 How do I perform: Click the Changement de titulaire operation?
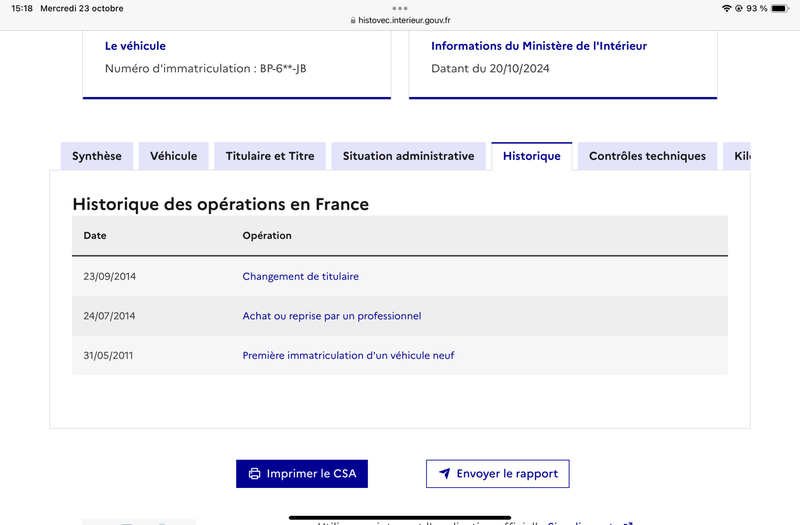(x=301, y=277)
